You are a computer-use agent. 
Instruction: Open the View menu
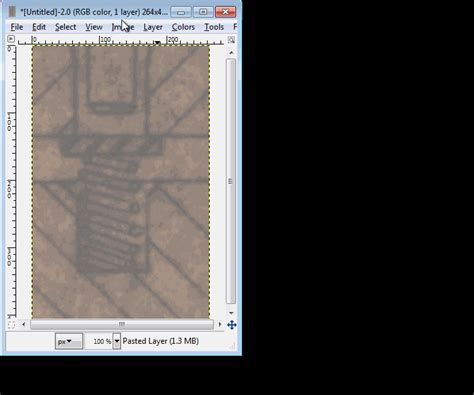tap(94, 27)
